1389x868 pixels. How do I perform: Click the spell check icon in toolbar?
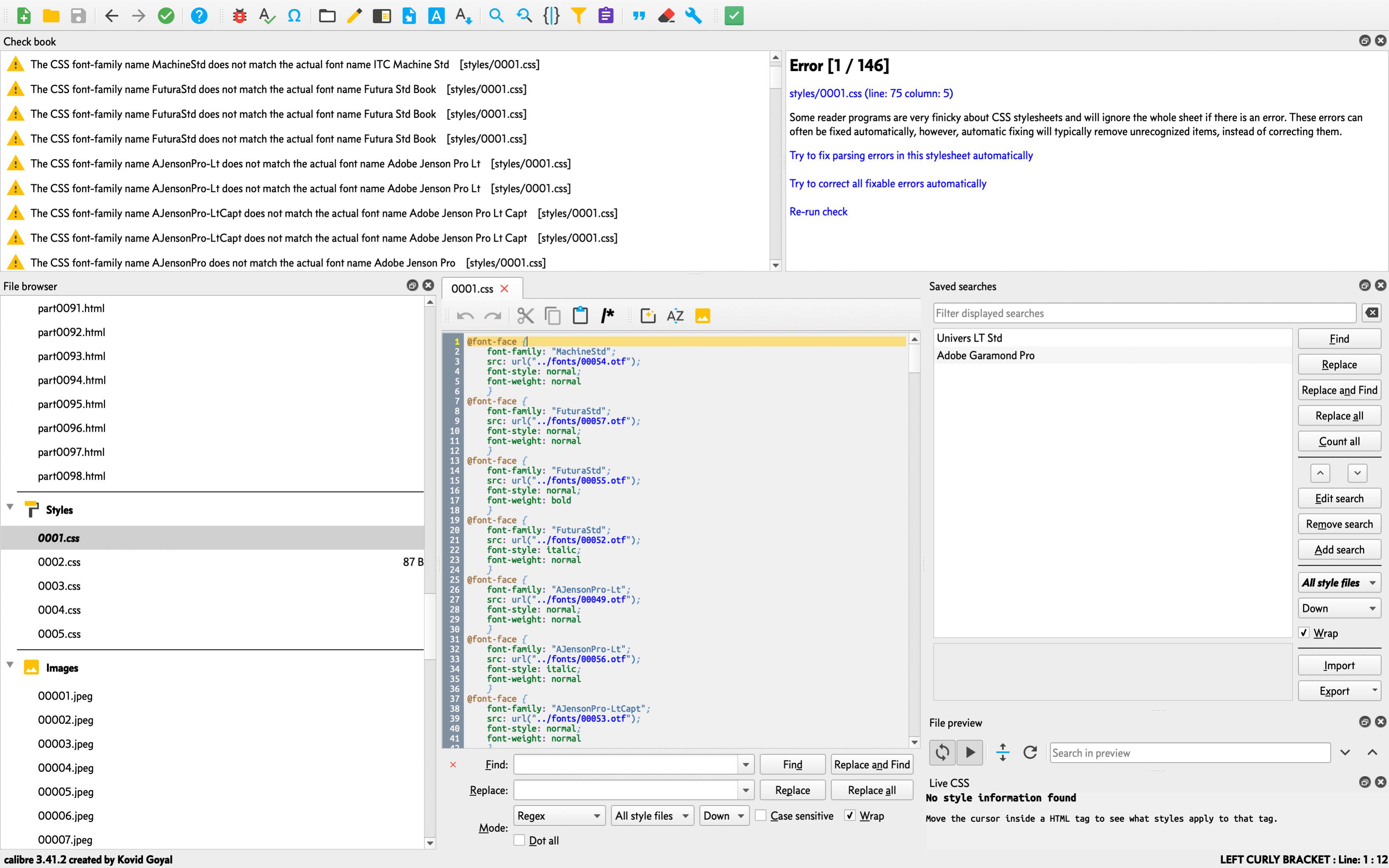pos(266,15)
